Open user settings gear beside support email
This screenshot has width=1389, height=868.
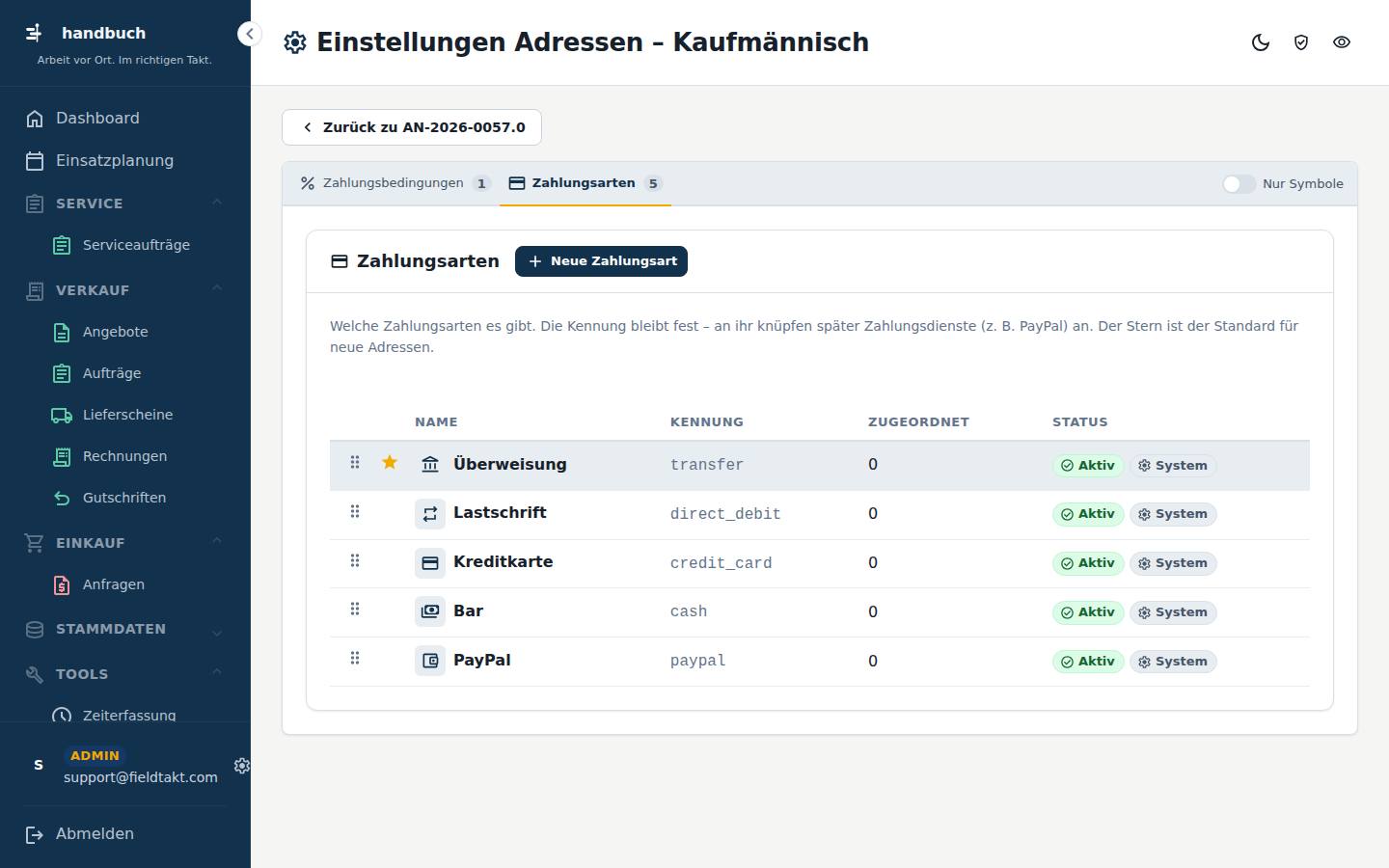coord(242,765)
